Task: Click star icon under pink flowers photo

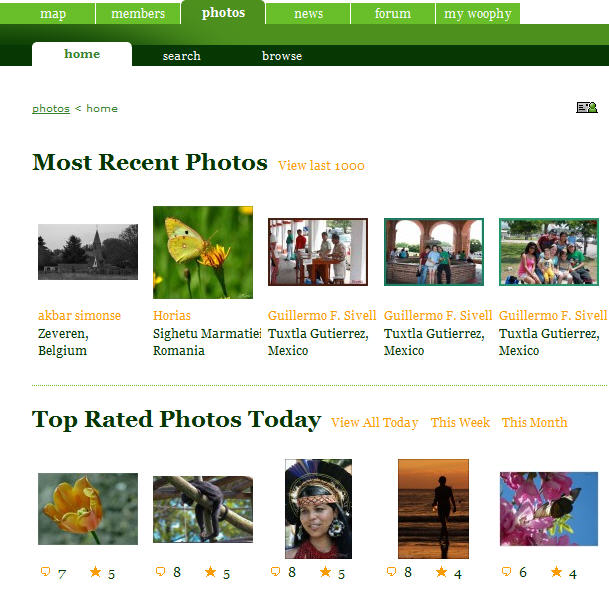Action: (556, 572)
